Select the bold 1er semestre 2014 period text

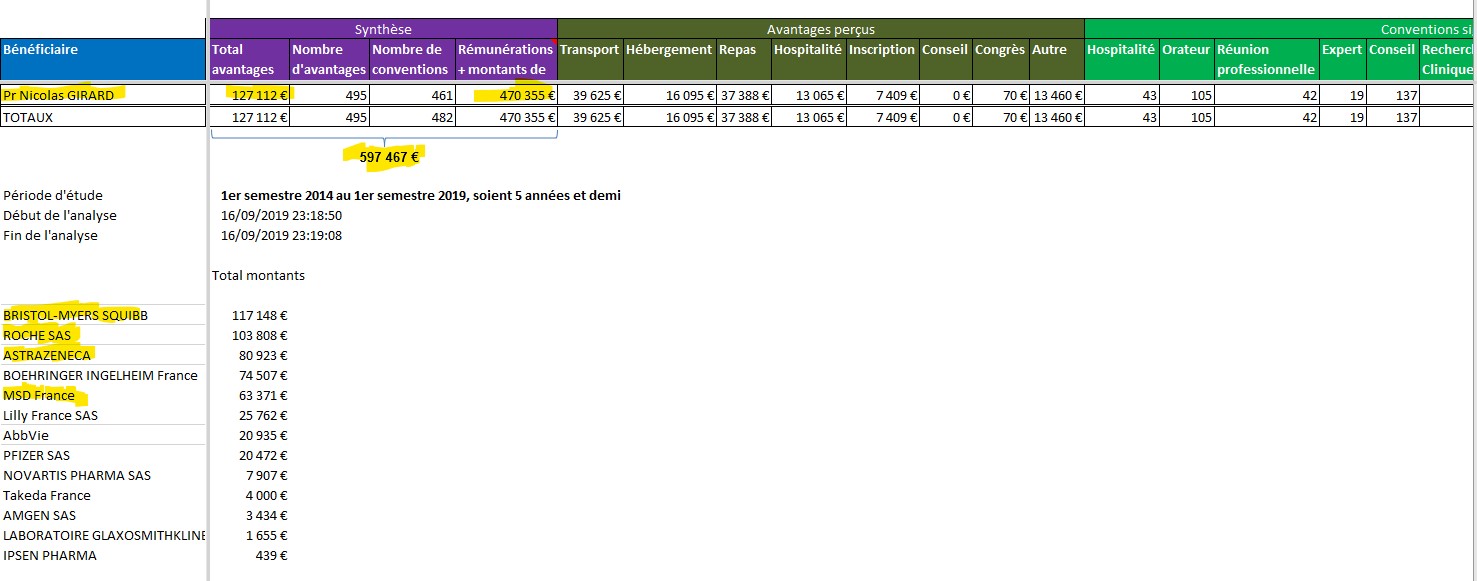[421, 196]
